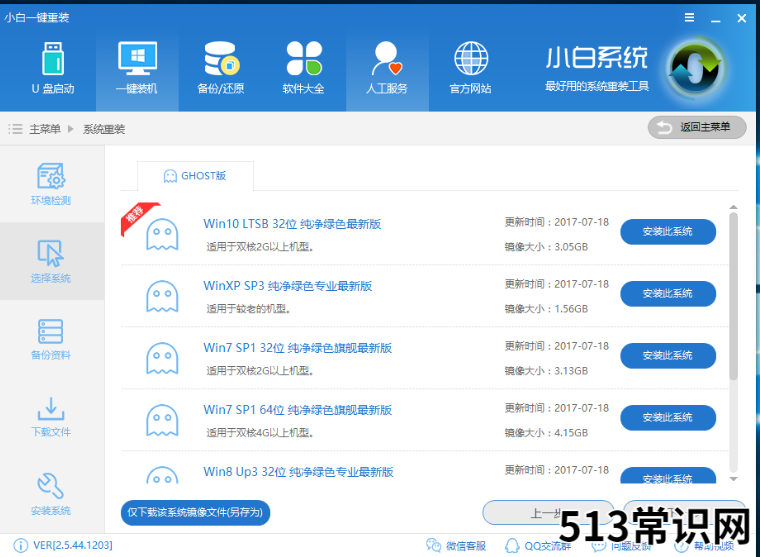Click ghost icon for Win10 LTSB 32位

click(162, 235)
